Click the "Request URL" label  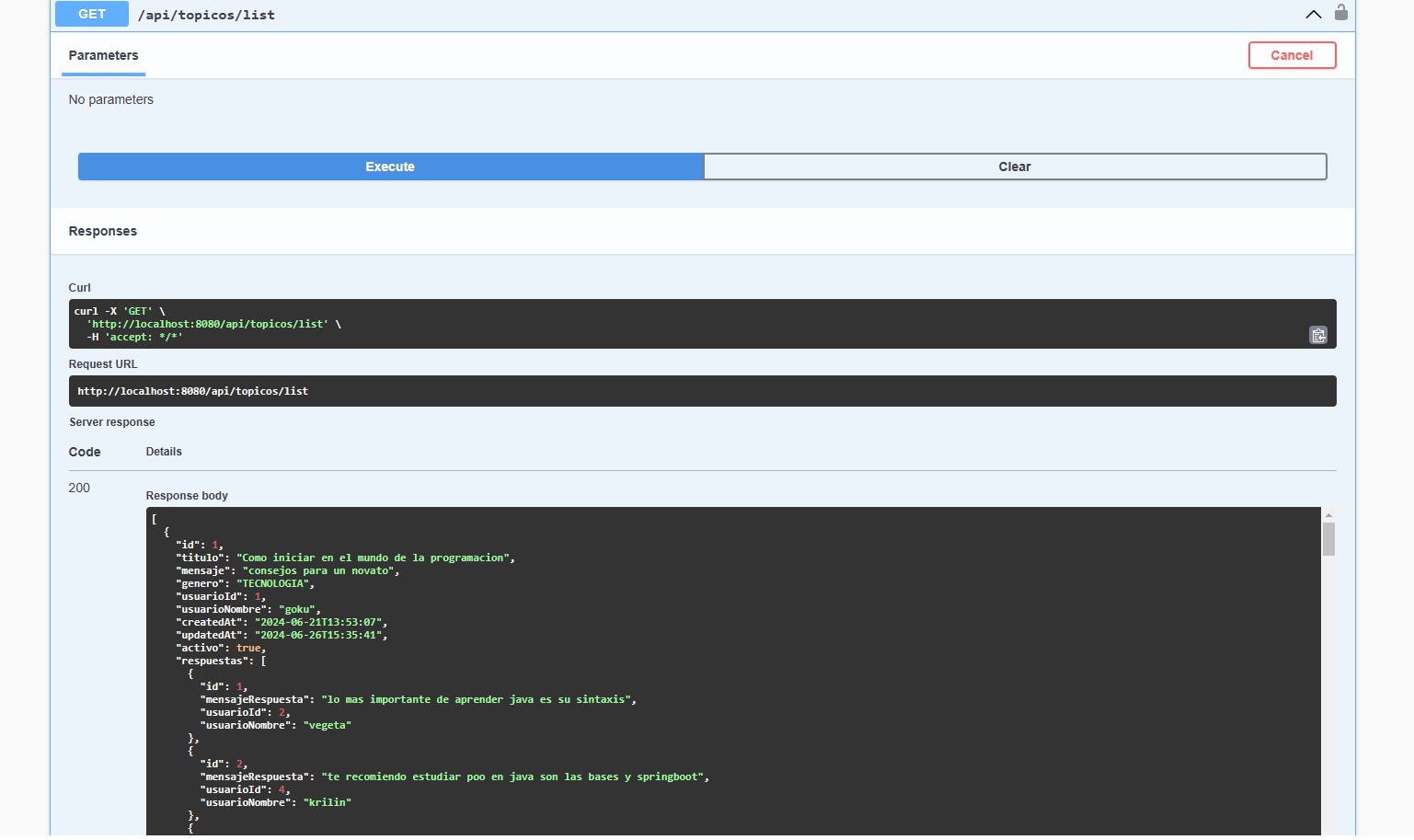coord(103,364)
